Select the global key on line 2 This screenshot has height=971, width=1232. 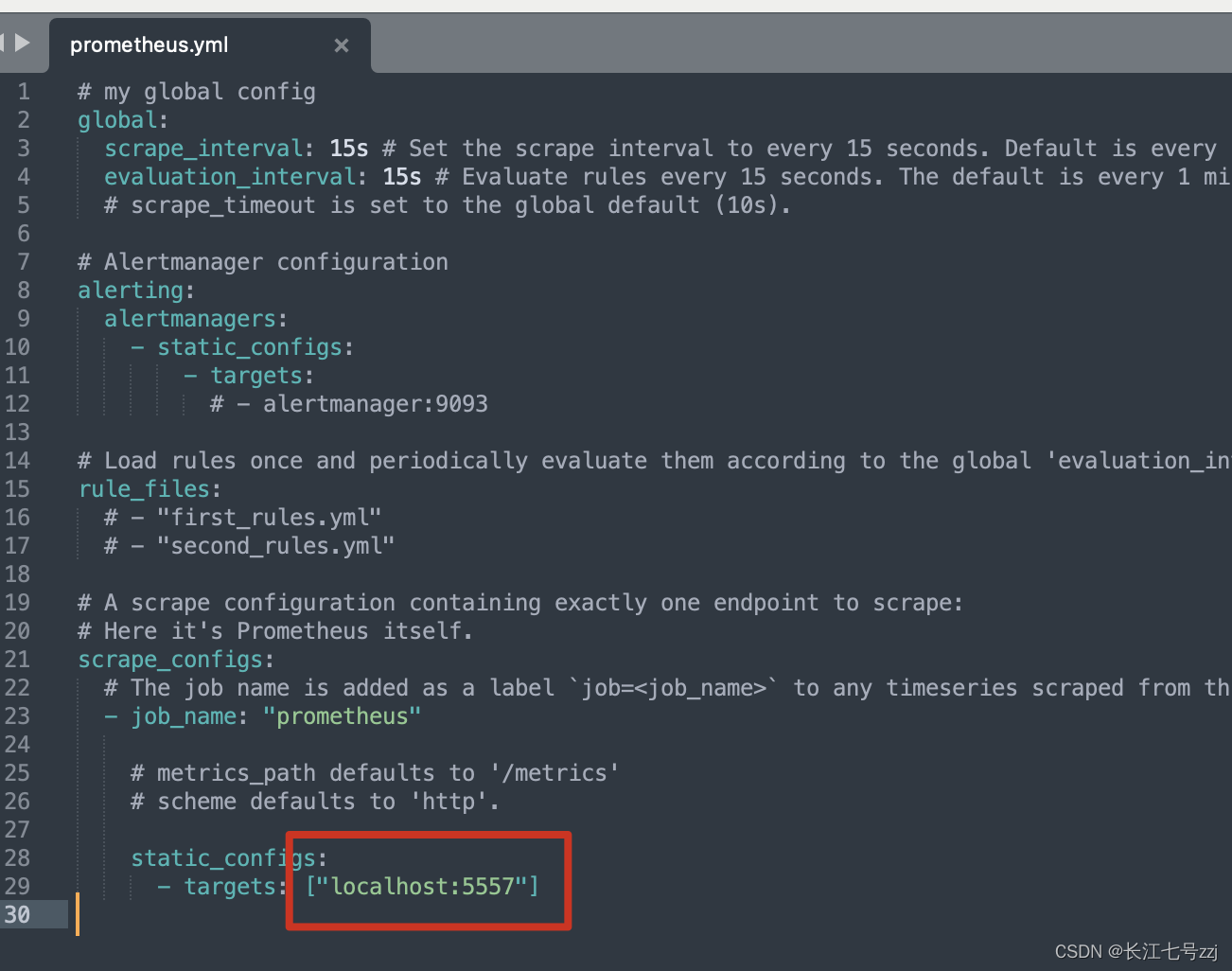click(x=112, y=119)
